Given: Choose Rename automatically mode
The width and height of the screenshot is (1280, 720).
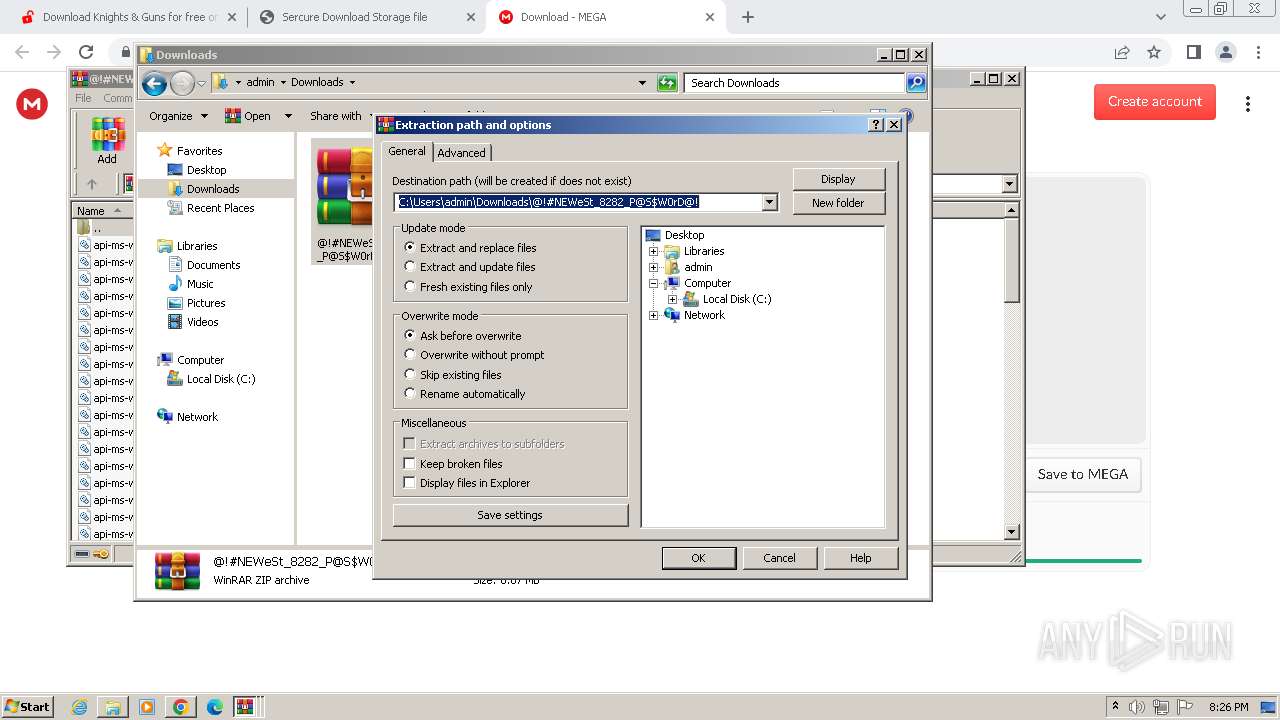Looking at the screenshot, I should tap(465, 394).
